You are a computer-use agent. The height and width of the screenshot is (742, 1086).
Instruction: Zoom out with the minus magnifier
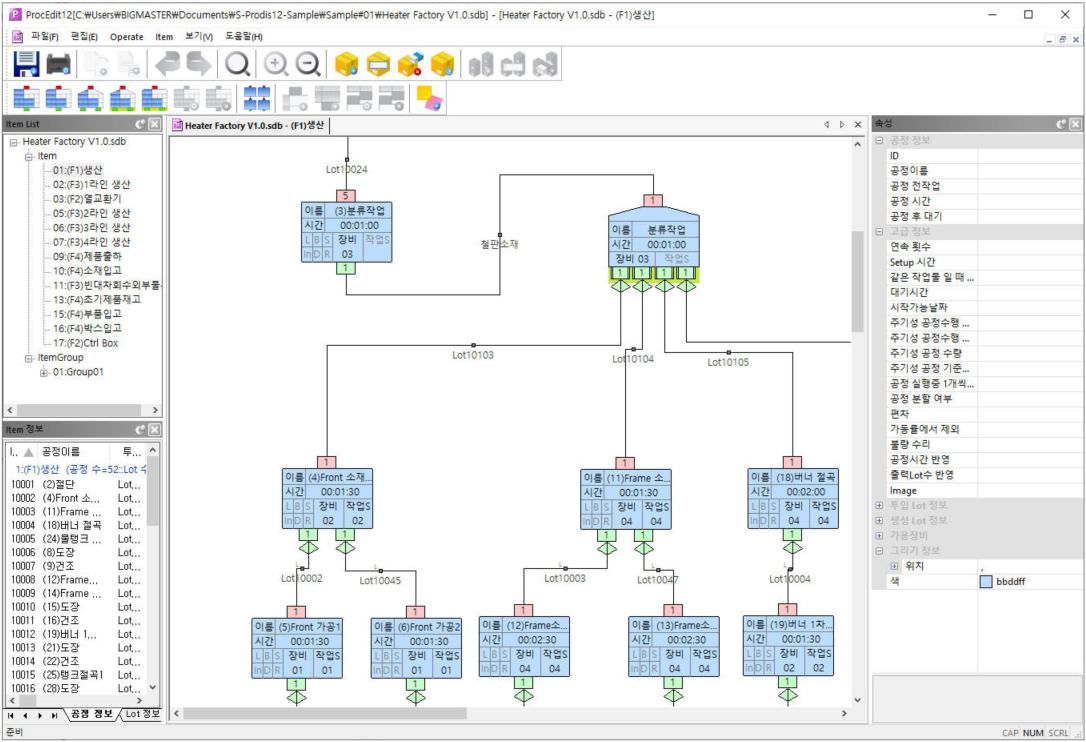[x=308, y=65]
